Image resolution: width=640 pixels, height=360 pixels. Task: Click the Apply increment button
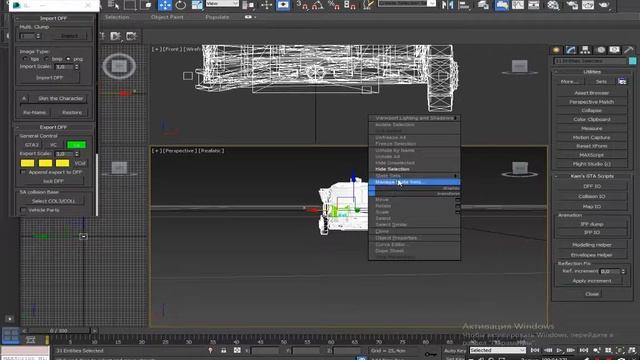(x=592, y=281)
